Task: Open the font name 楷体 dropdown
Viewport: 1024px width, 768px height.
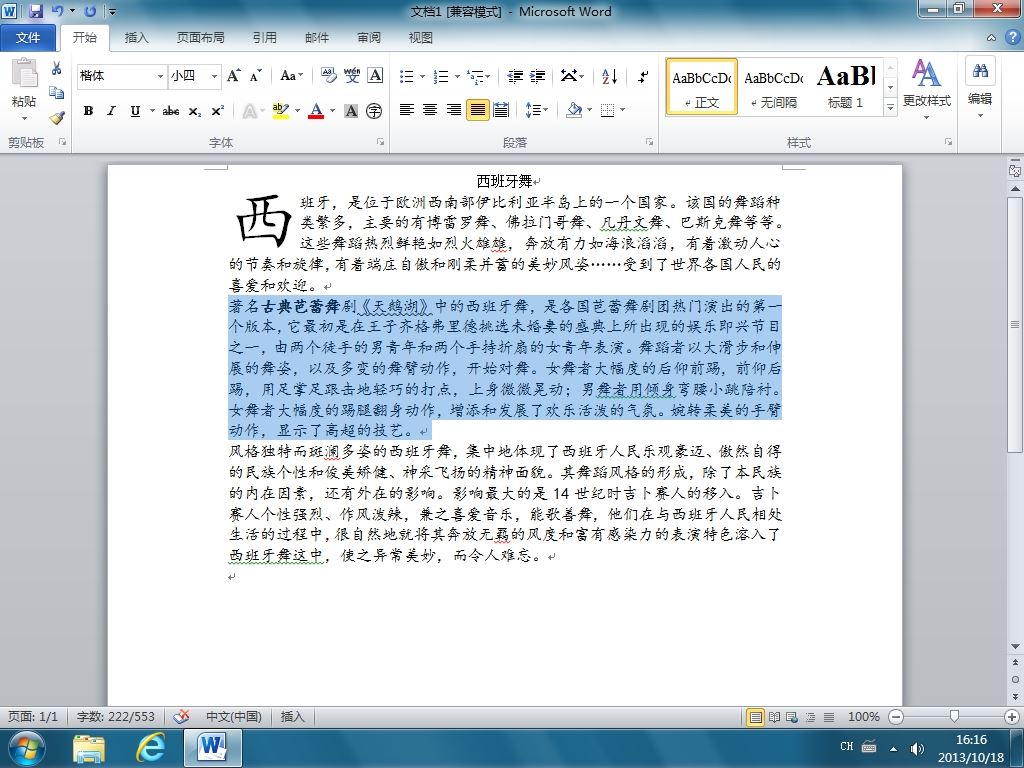Action: [x=160, y=76]
